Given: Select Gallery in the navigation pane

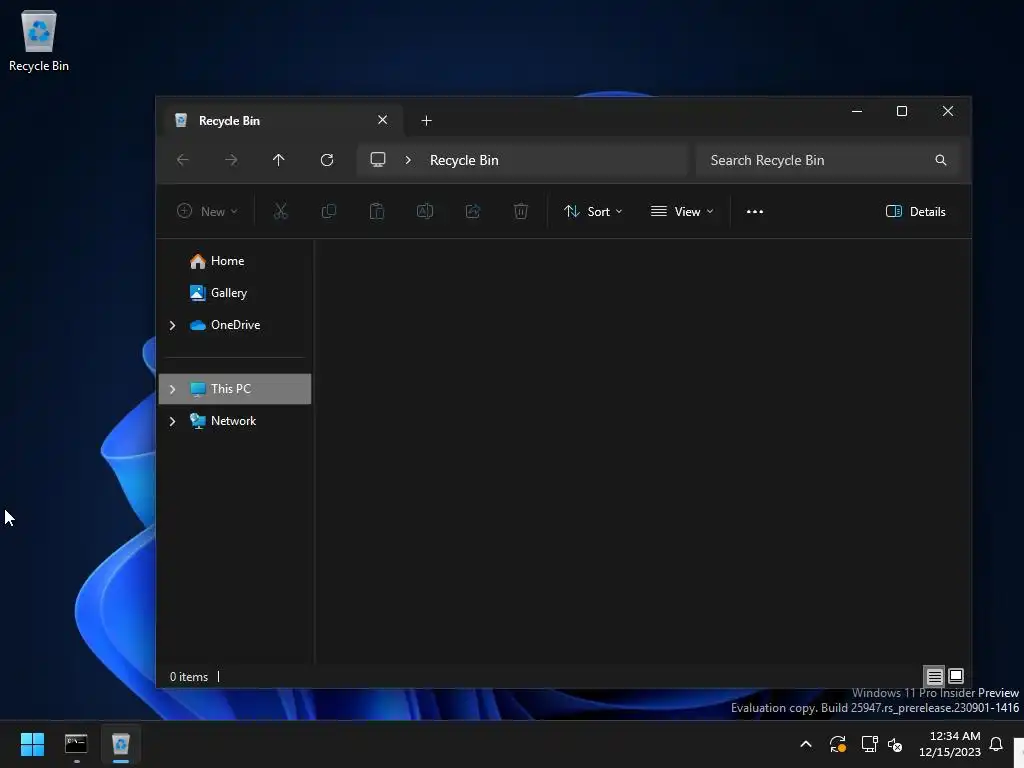Looking at the screenshot, I should tap(228, 293).
